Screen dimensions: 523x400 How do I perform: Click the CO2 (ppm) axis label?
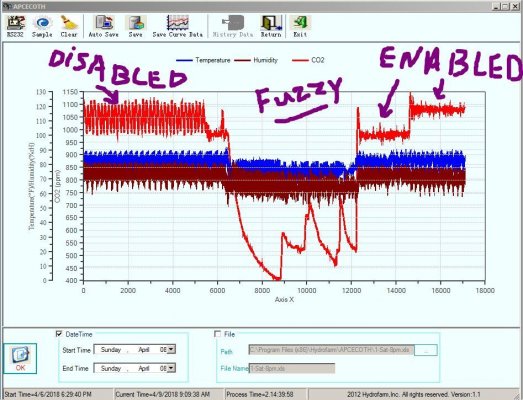[x=58, y=186]
